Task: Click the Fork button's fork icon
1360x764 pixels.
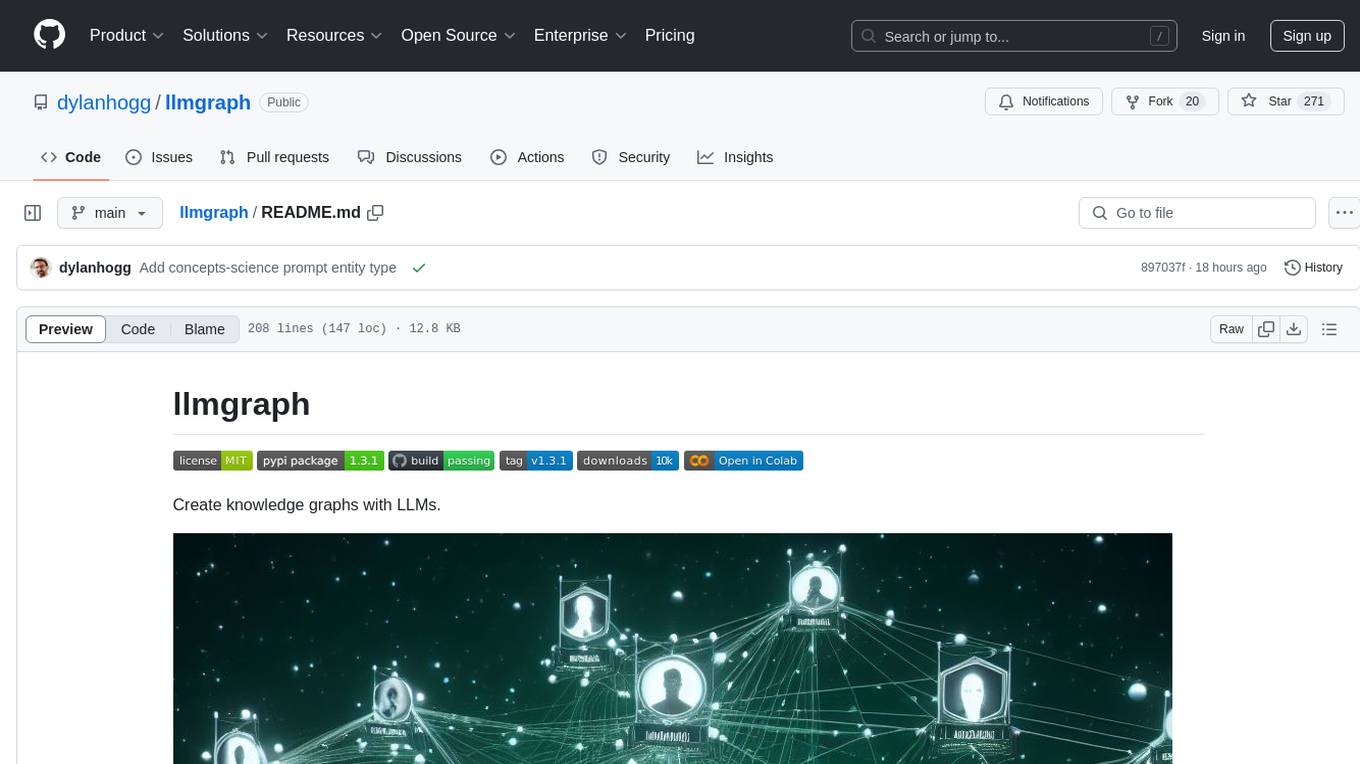Action: (x=1133, y=102)
